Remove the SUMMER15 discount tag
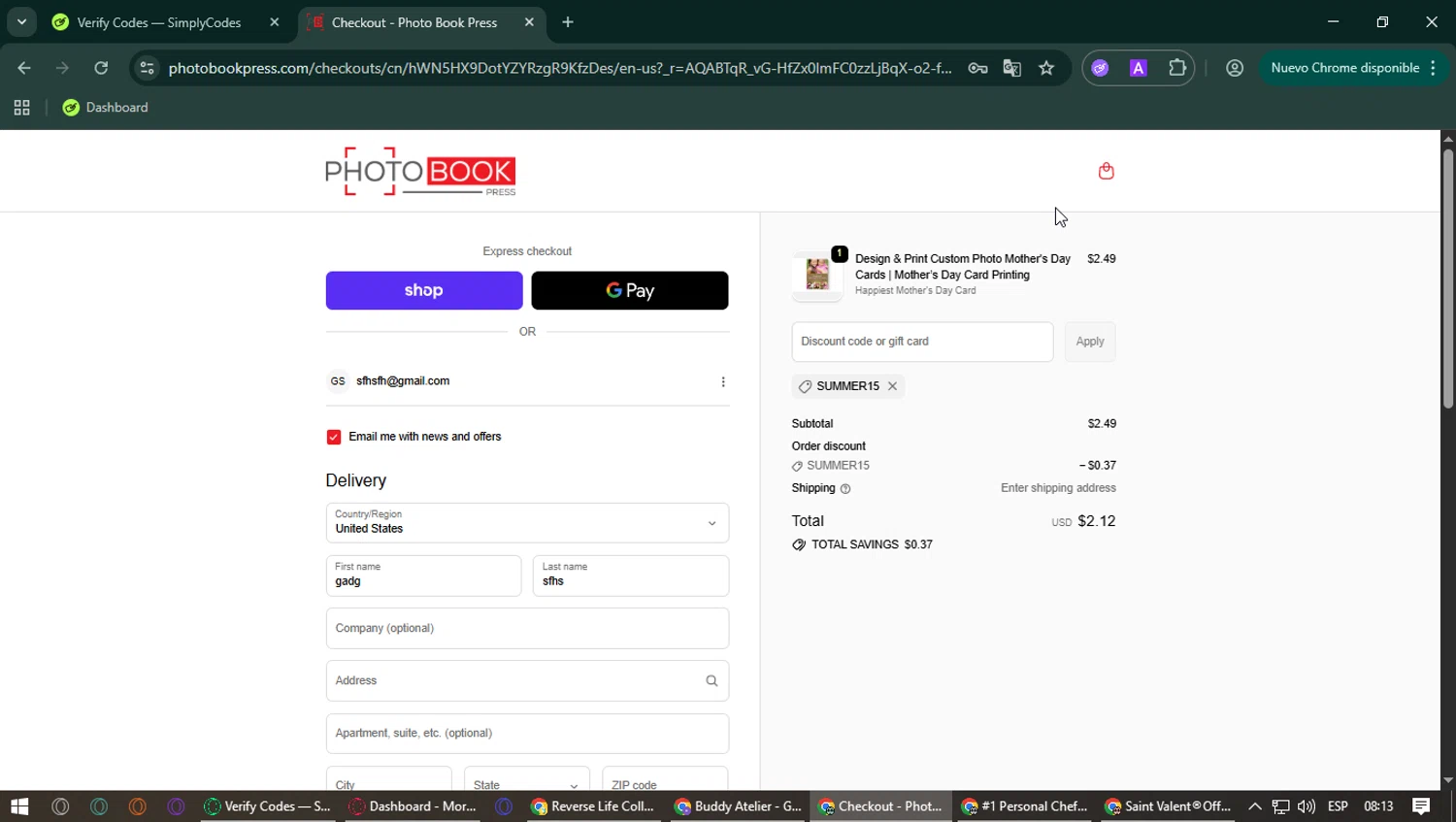This screenshot has height=822, width=1456. [x=892, y=386]
